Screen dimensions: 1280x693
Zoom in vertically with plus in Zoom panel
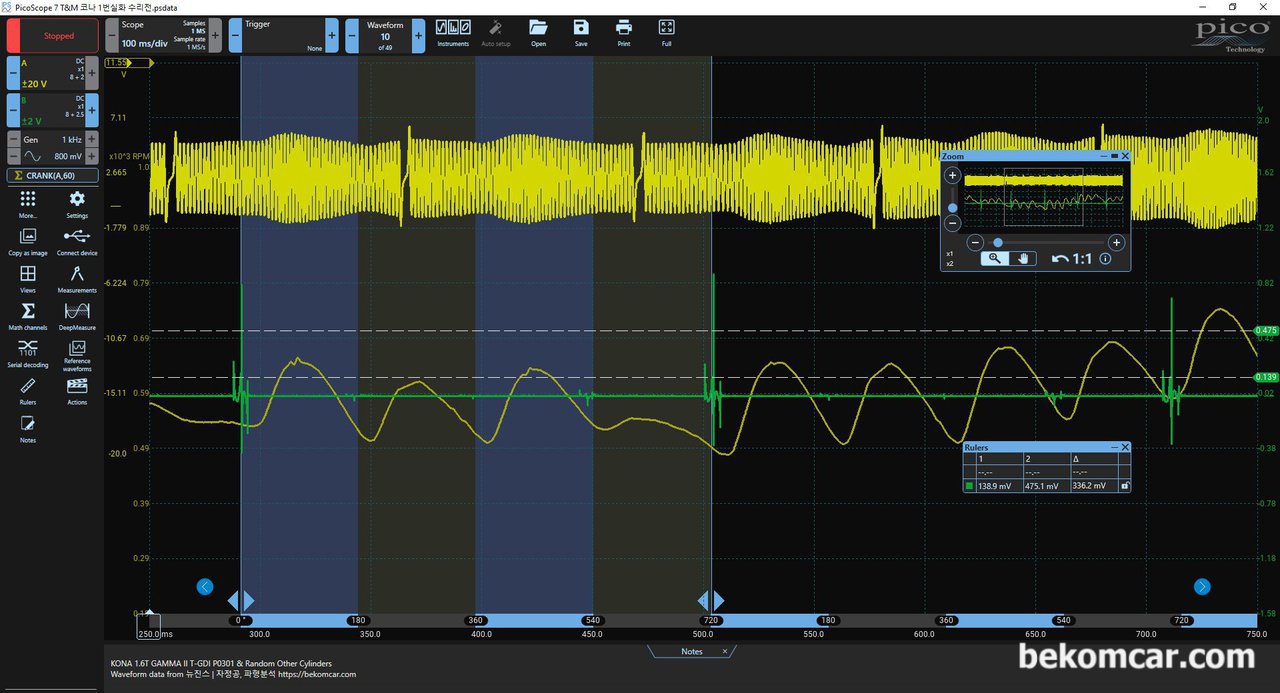(953, 176)
